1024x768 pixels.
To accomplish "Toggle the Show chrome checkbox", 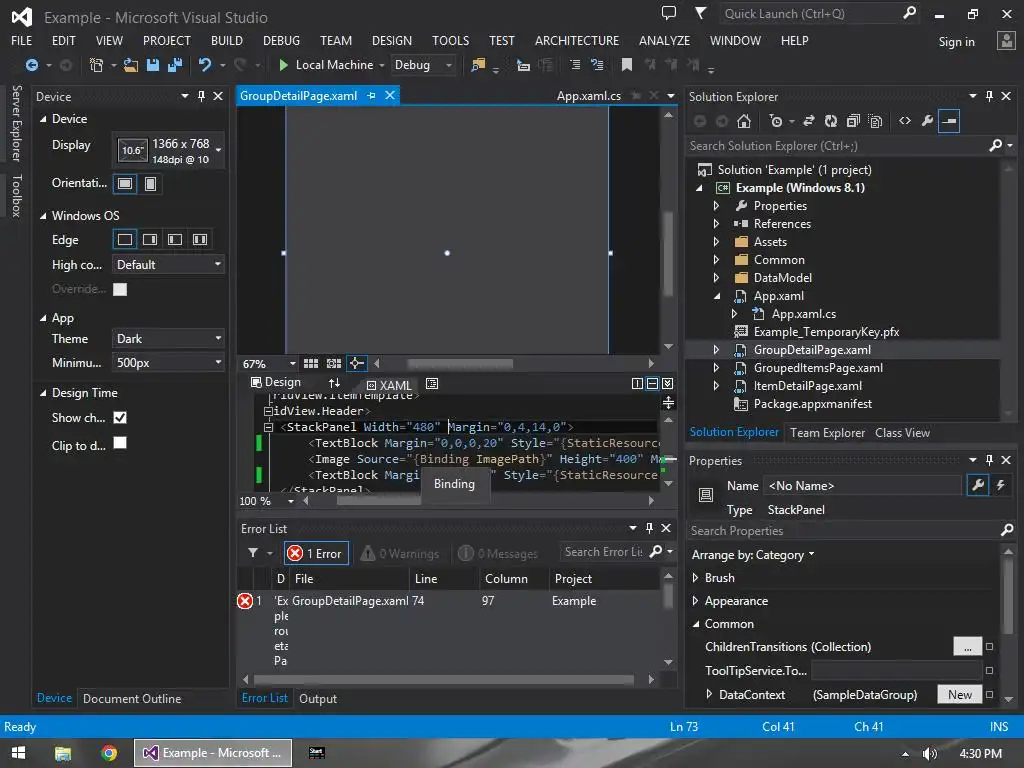I will (120, 418).
